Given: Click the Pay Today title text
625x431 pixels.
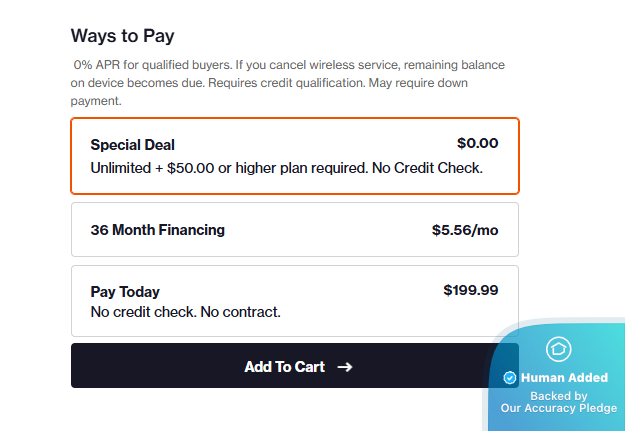Looking at the screenshot, I should coord(125,292).
